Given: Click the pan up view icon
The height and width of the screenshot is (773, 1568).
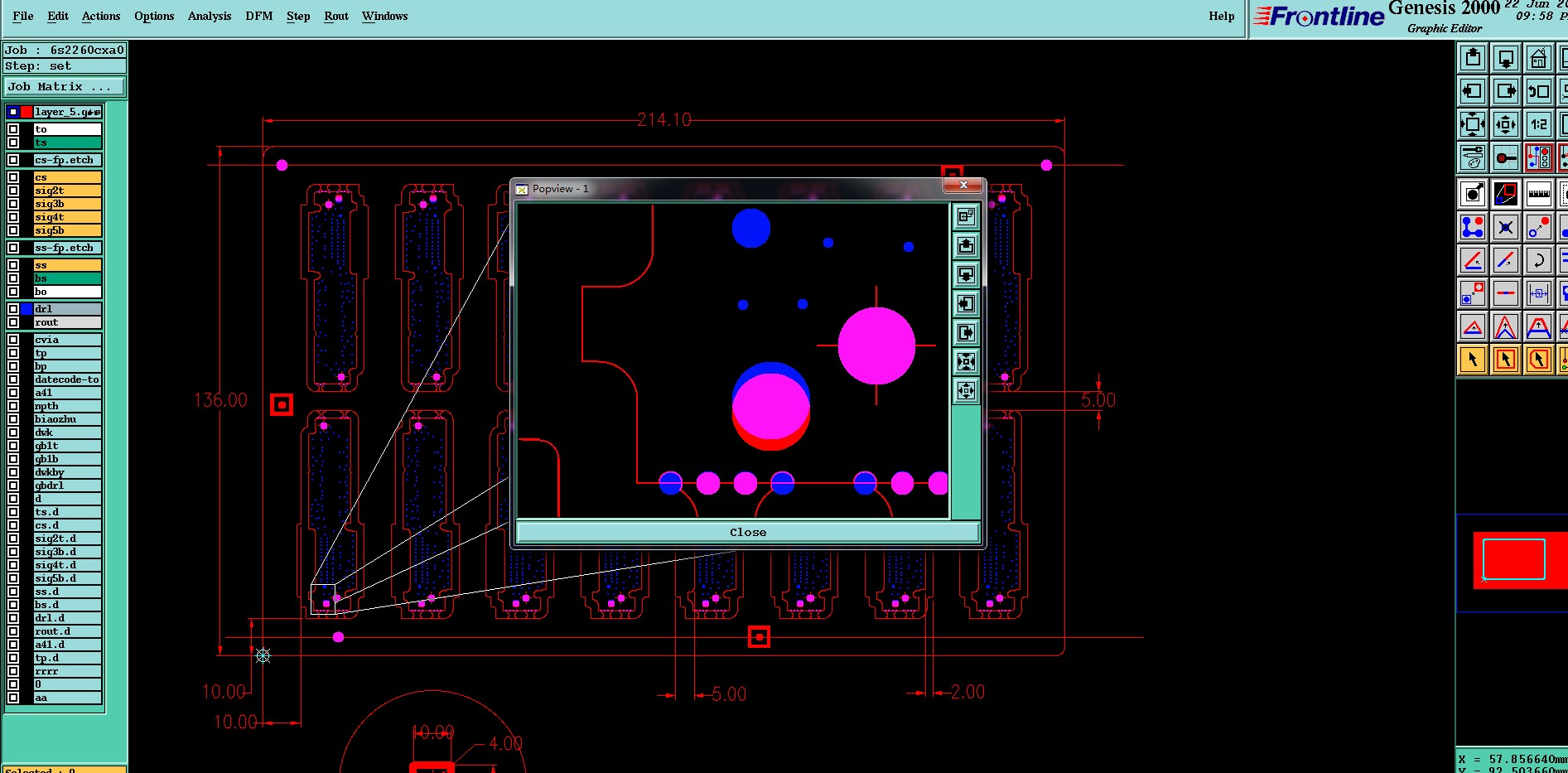Looking at the screenshot, I should [1473, 58].
